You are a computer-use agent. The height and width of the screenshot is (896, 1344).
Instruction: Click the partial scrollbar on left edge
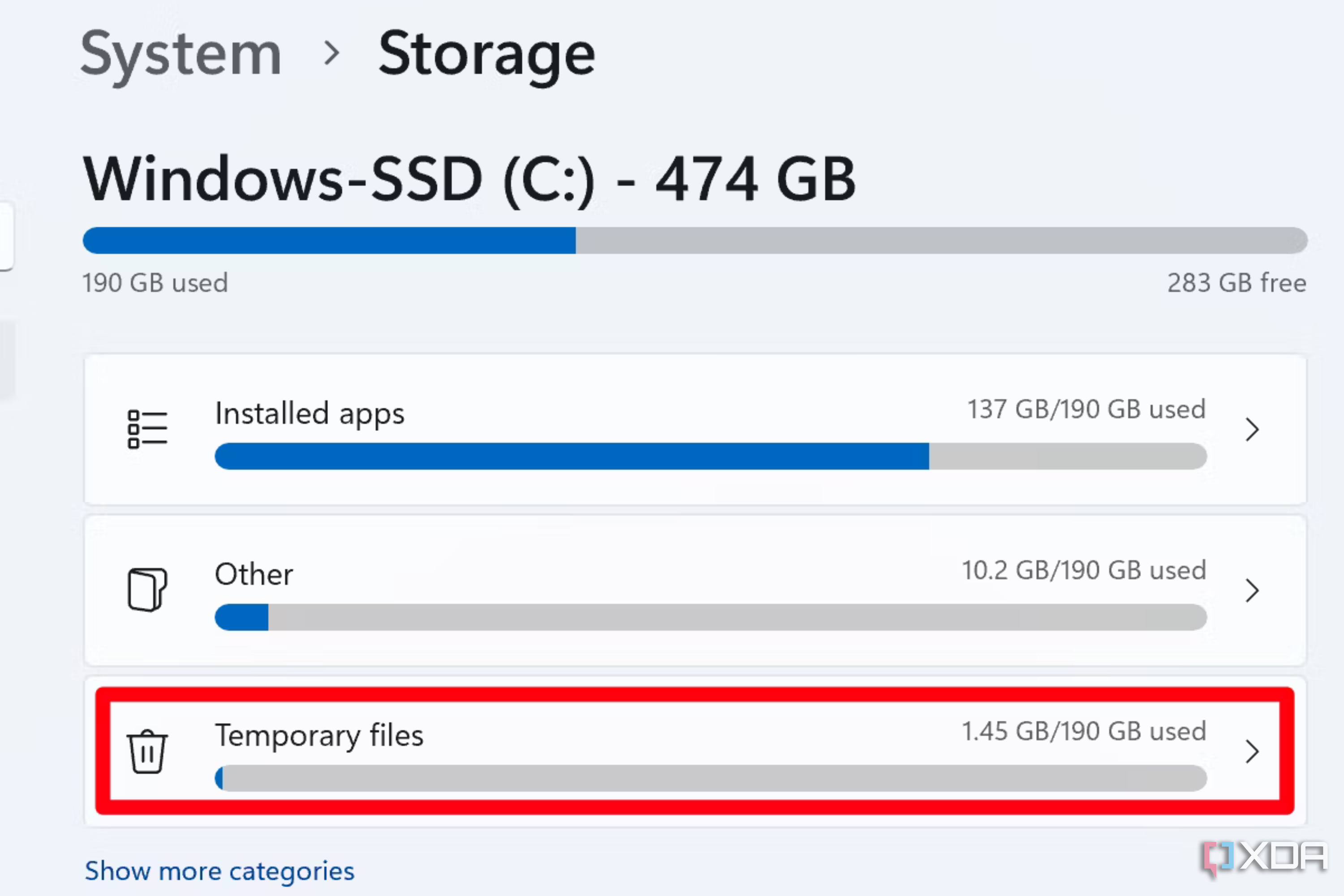[6, 240]
